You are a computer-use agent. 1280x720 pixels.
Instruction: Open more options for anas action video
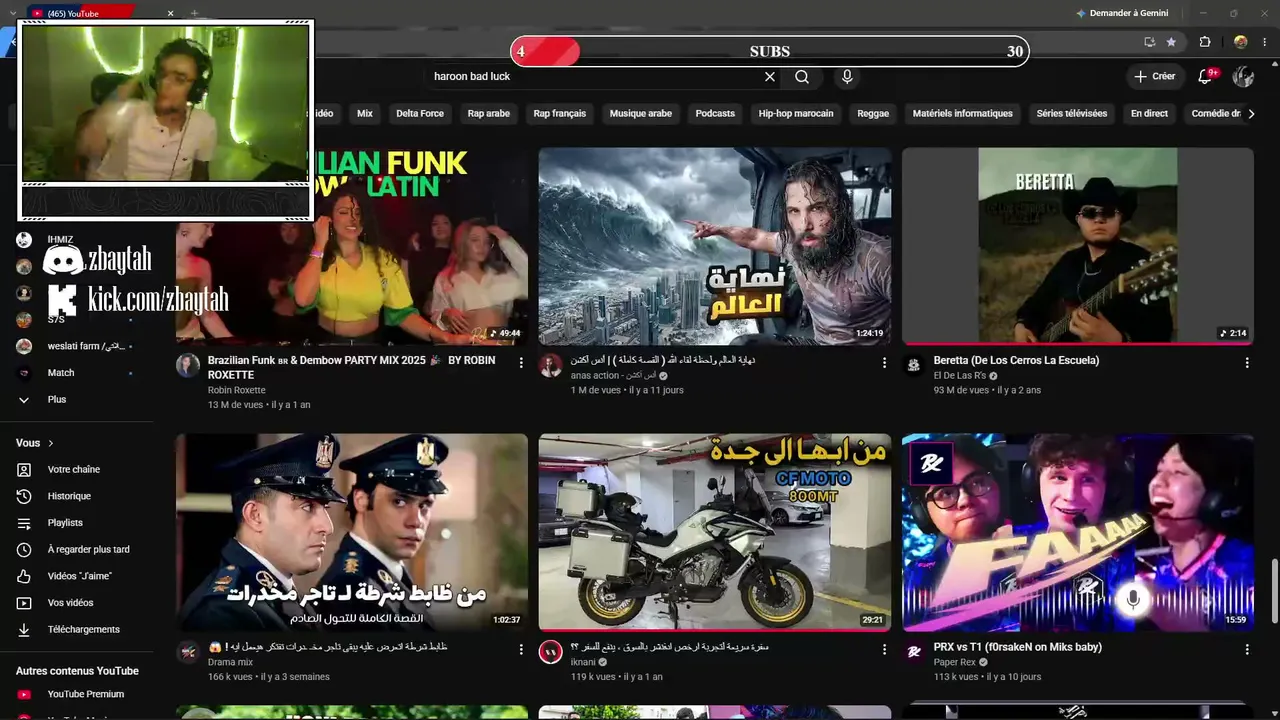(x=884, y=363)
